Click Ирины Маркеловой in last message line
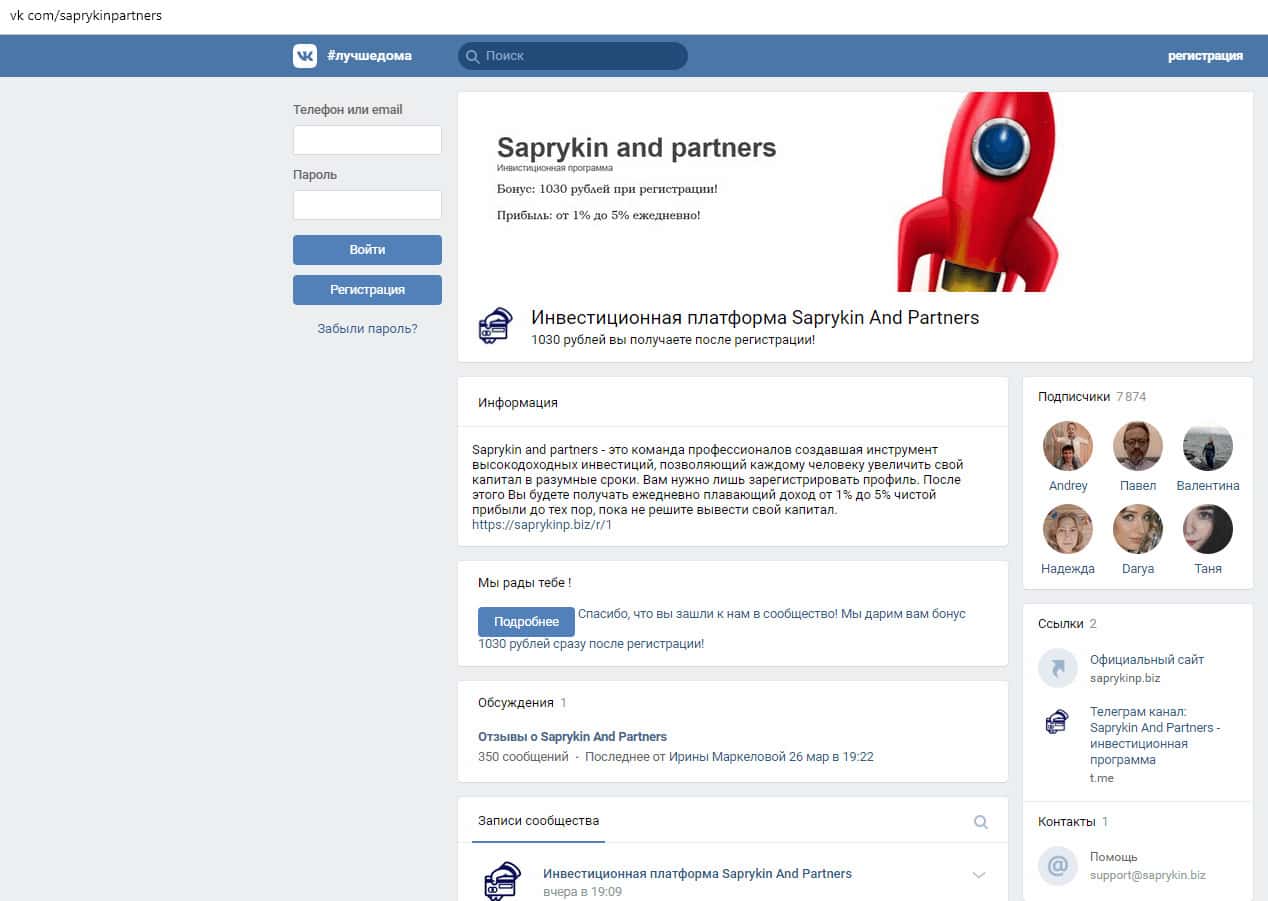Screen dimensions: 1268x901 click(x=727, y=757)
